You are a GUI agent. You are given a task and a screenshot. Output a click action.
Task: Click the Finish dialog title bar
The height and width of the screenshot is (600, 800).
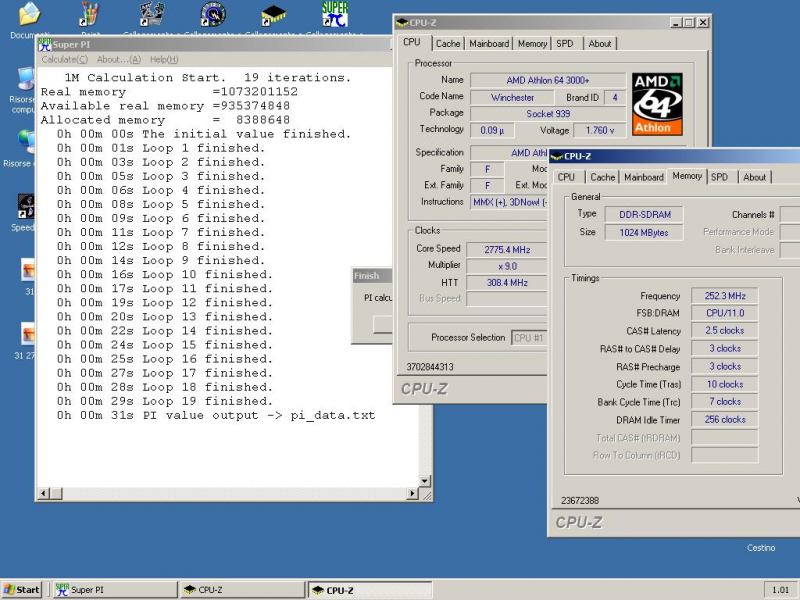(372, 276)
